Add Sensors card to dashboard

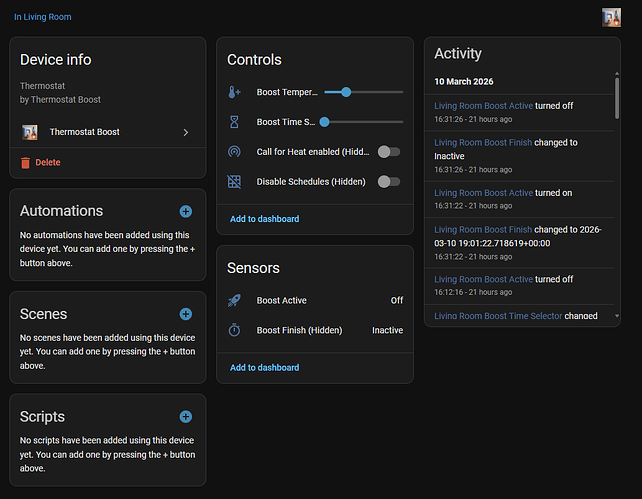[264, 367]
